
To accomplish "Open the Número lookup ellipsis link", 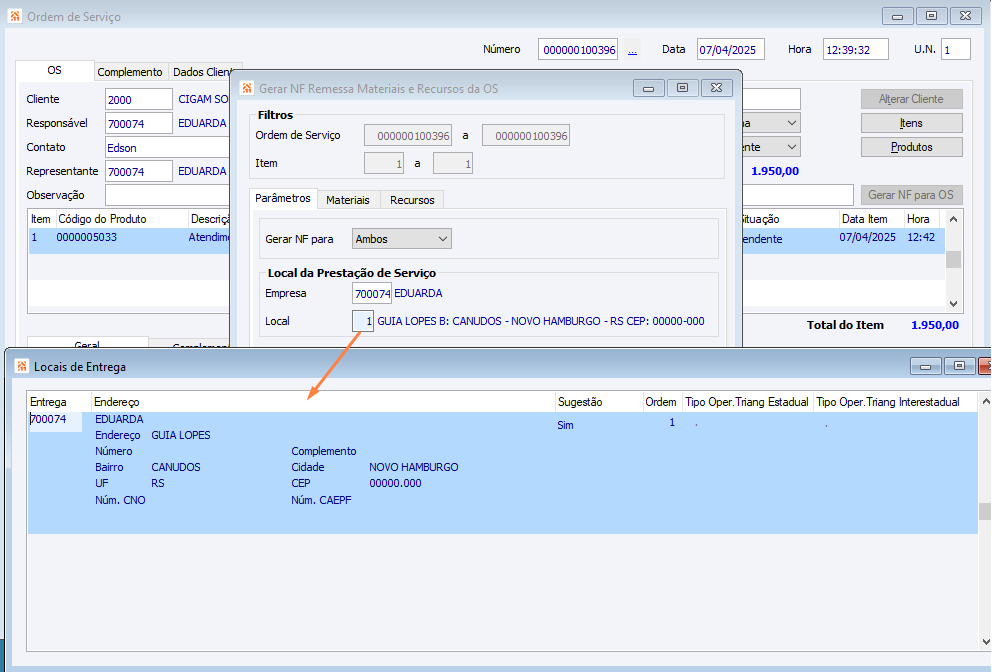I will point(632,50).
